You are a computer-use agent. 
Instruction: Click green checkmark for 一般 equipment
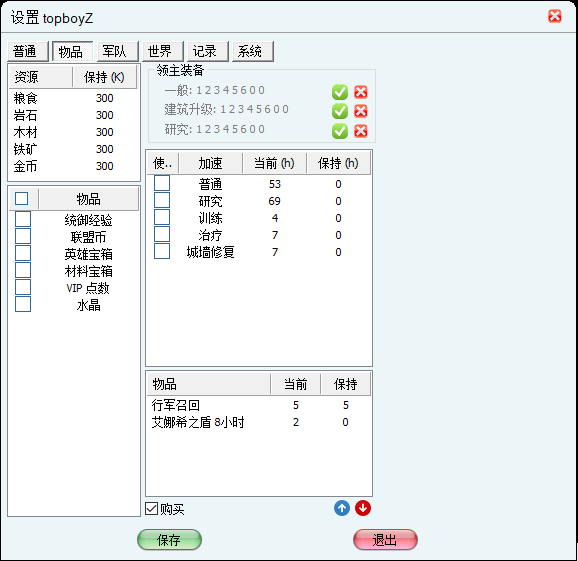340,92
